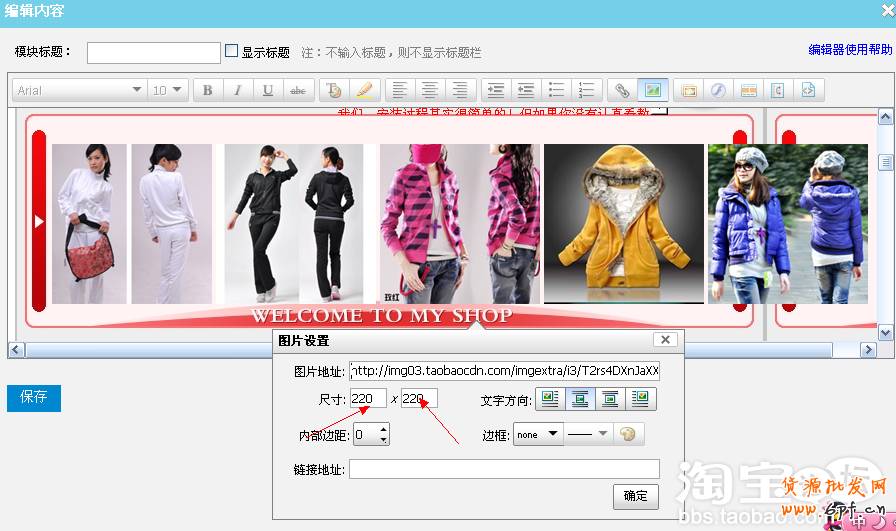Open the border color palette picker

click(x=628, y=435)
